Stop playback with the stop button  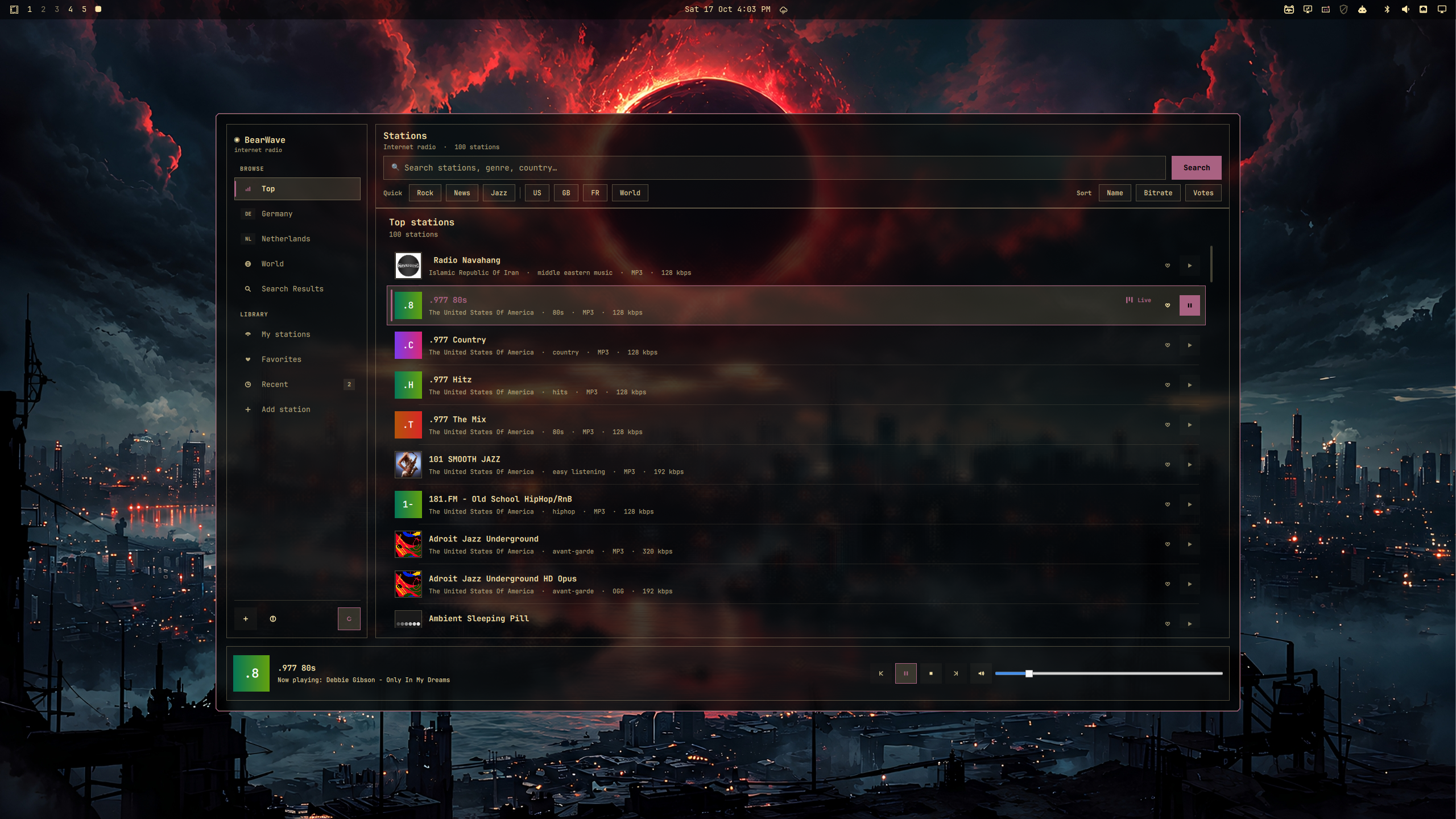931,673
